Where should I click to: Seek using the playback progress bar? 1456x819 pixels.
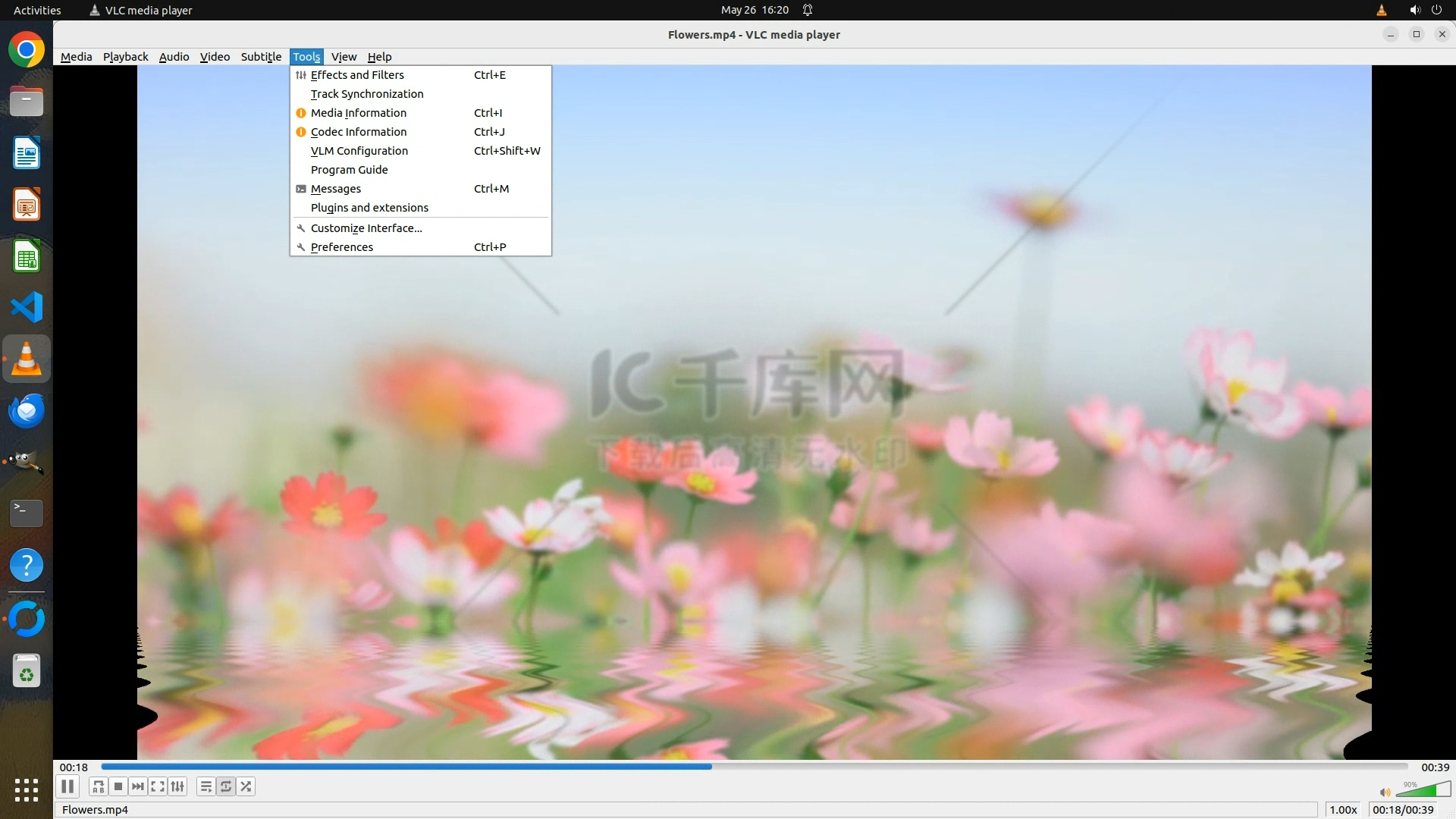[x=755, y=767]
